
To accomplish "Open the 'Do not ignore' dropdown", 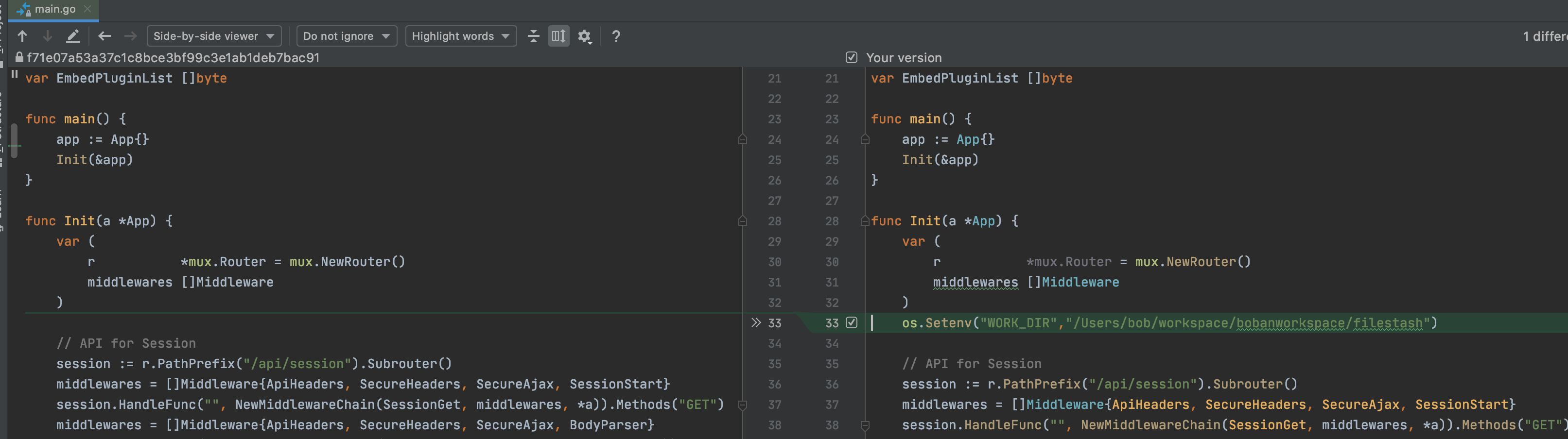I will click(347, 36).
